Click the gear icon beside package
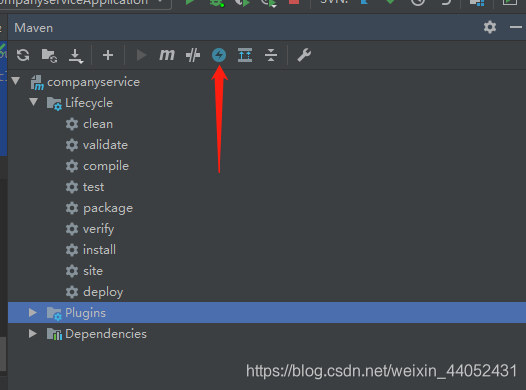Image resolution: width=526 pixels, height=390 pixels. tap(72, 208)
